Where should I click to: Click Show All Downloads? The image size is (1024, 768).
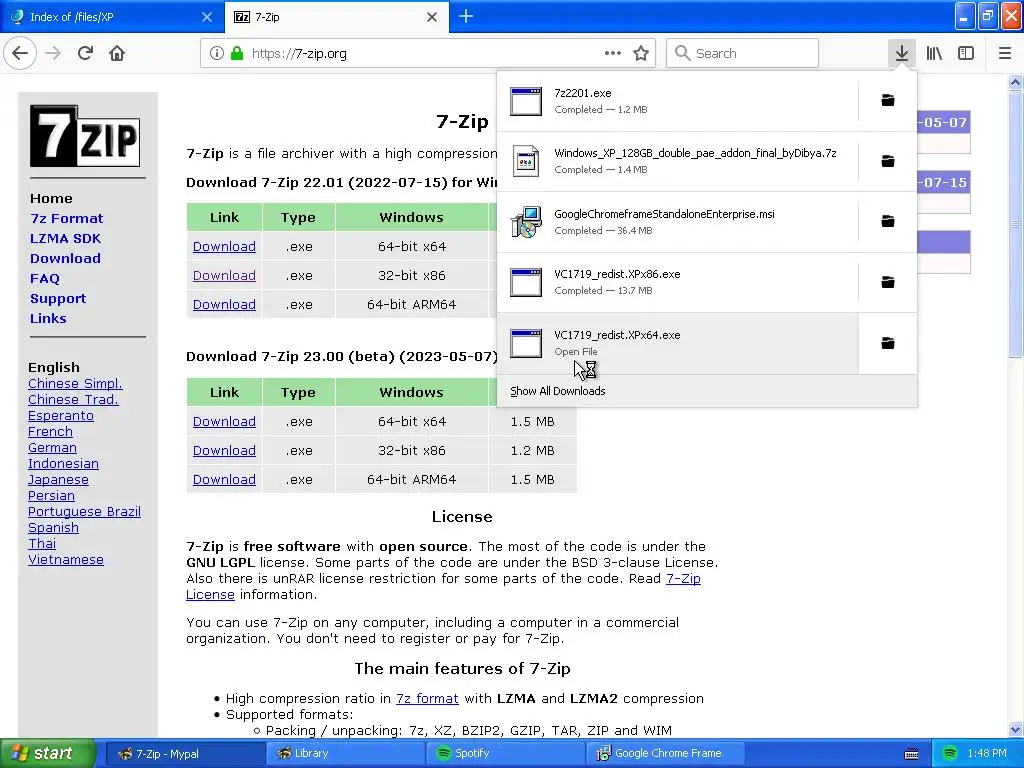(x=558, y=391)
